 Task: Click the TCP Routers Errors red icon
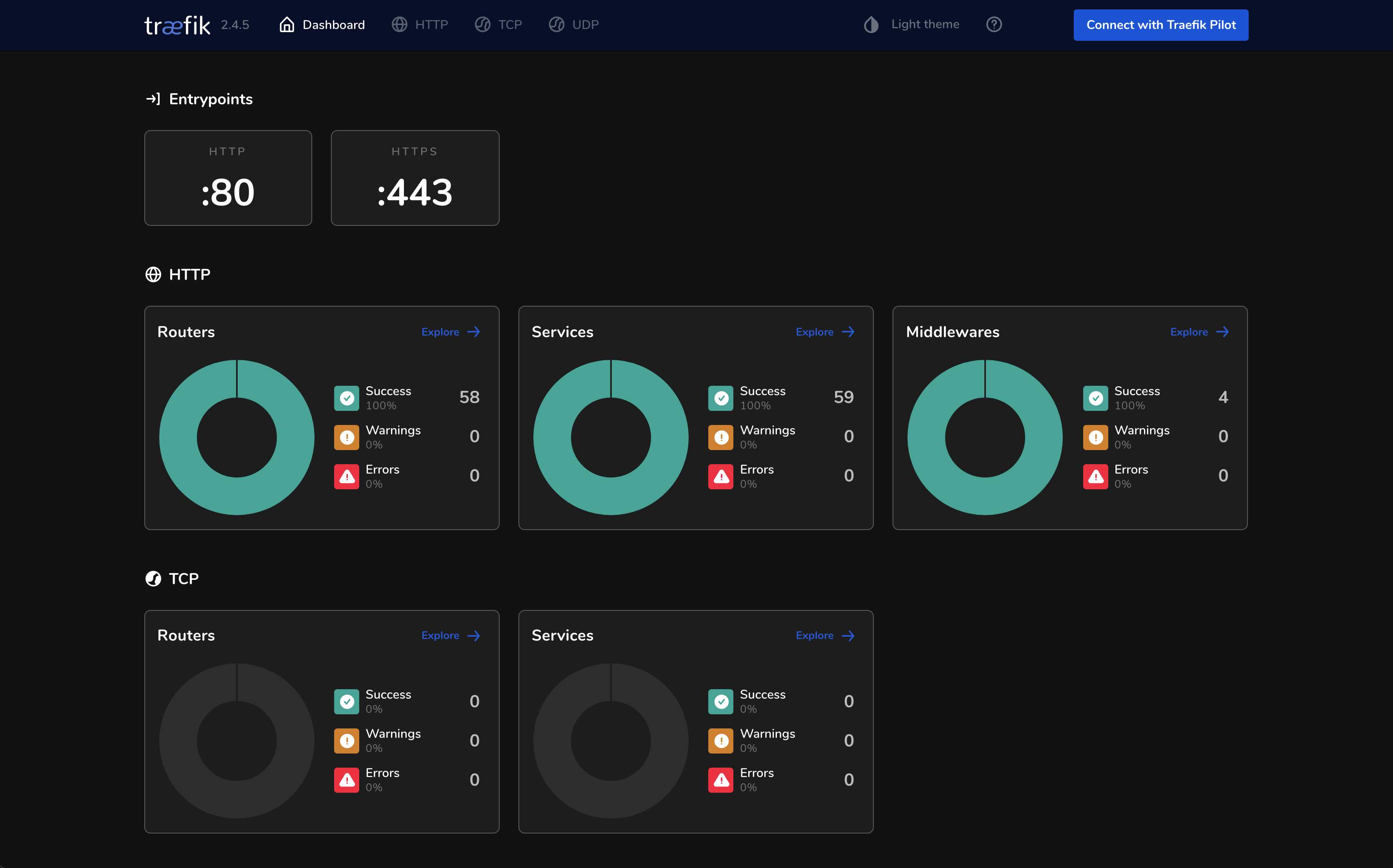347,779
